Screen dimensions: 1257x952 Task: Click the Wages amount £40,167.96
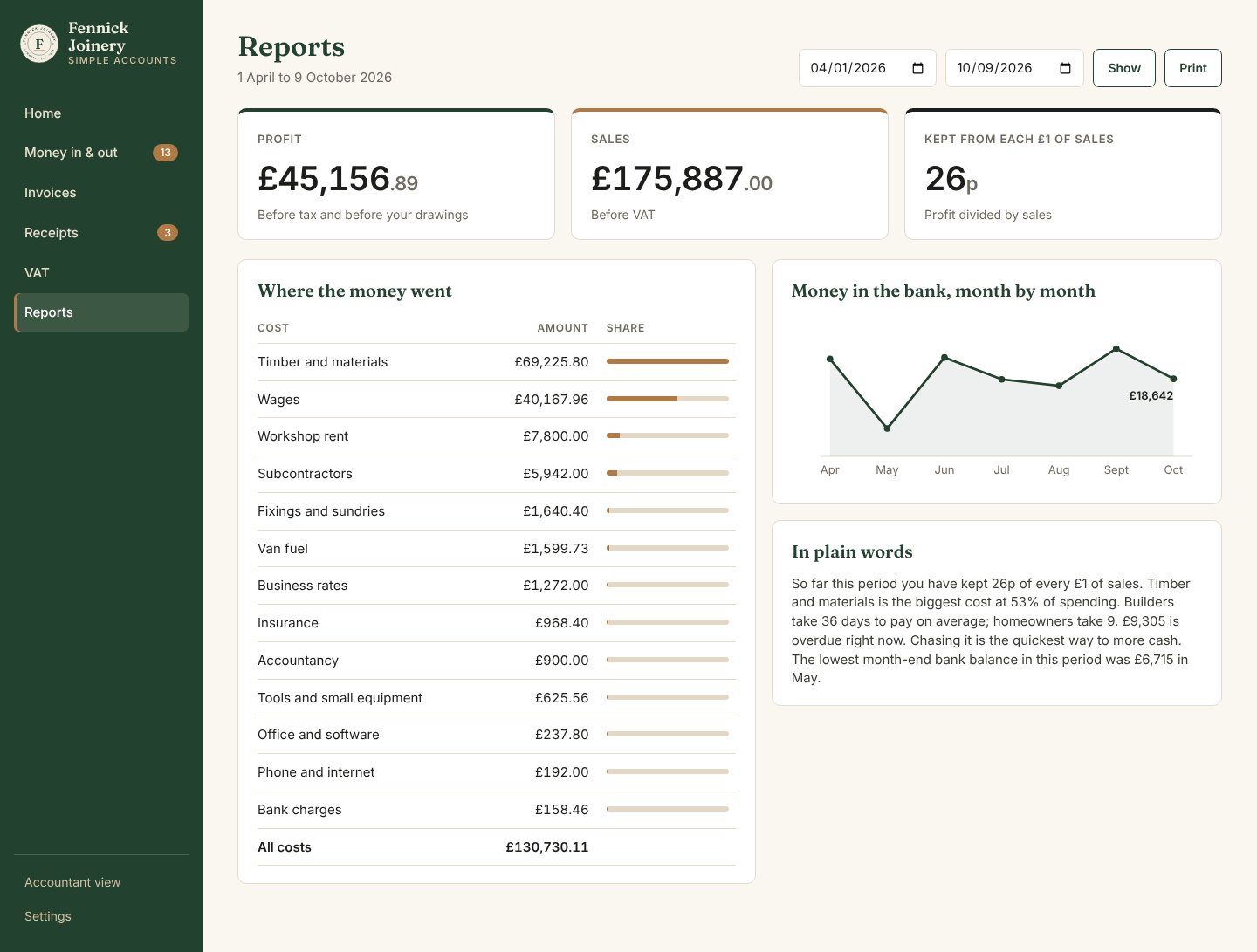552,400
